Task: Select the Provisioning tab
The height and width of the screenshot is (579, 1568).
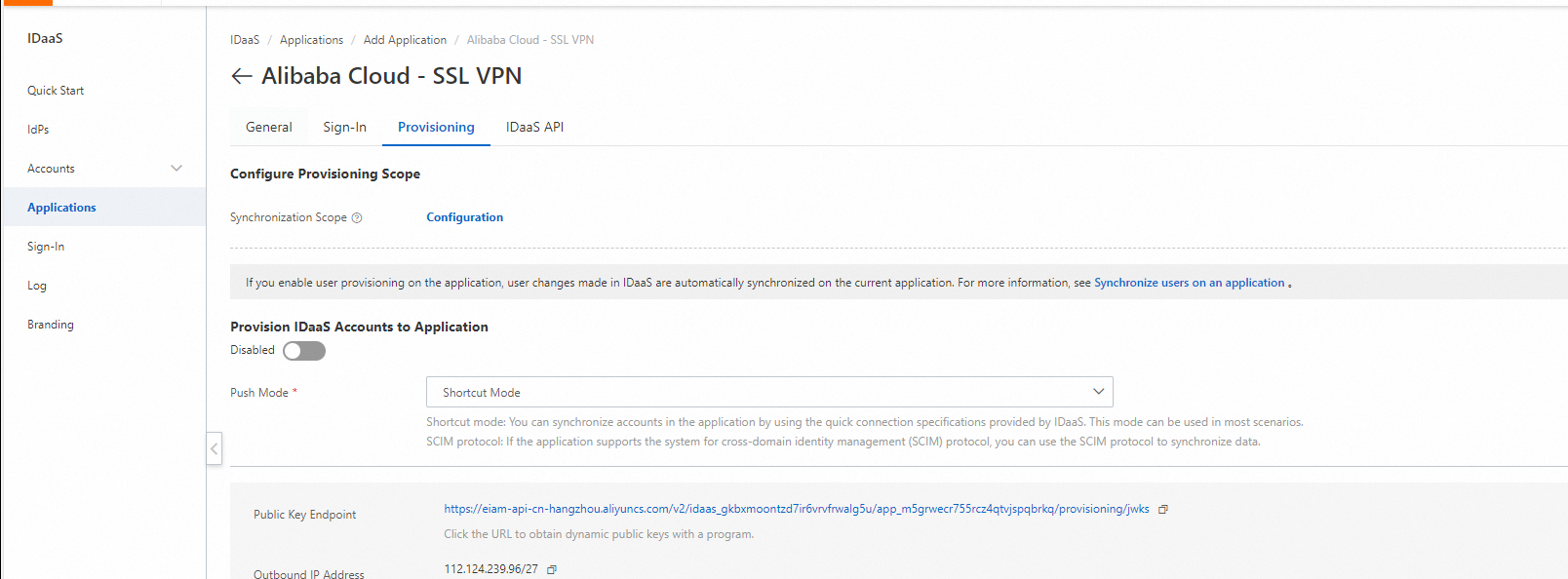Action: pos(436,127)
